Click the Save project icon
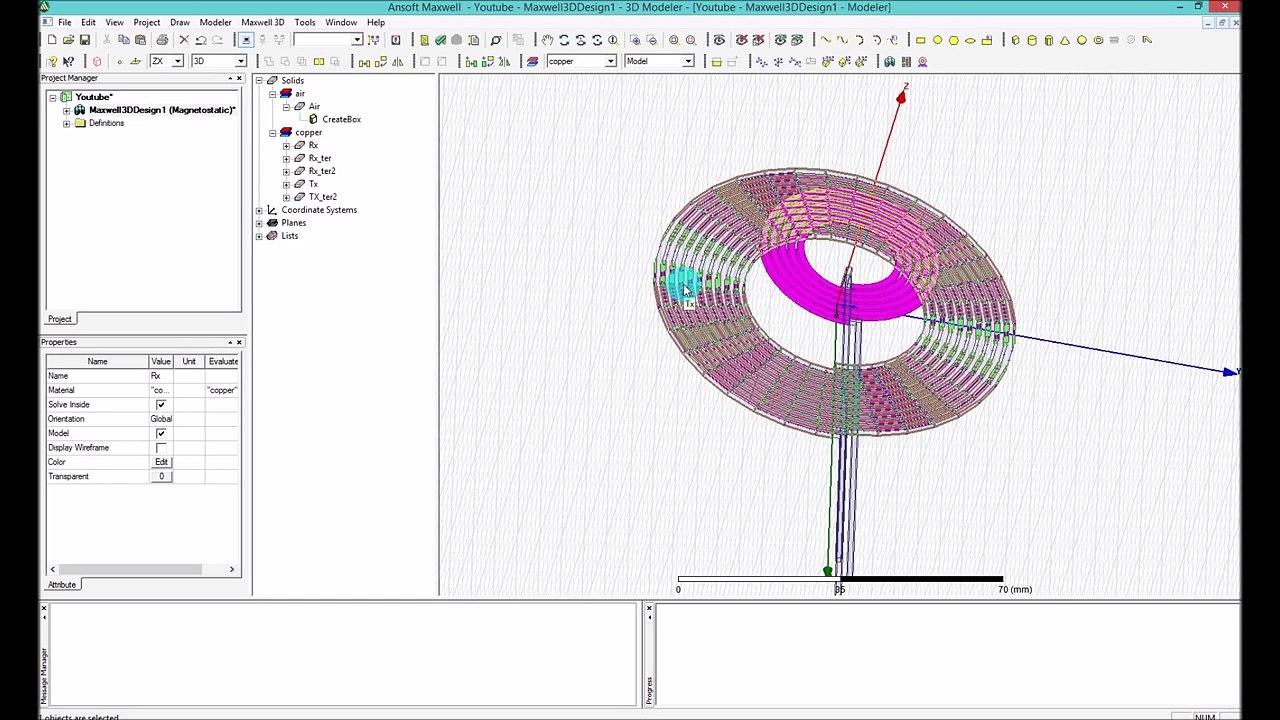The width and height of the screenshot is (1280, 720). coord(85,40)
